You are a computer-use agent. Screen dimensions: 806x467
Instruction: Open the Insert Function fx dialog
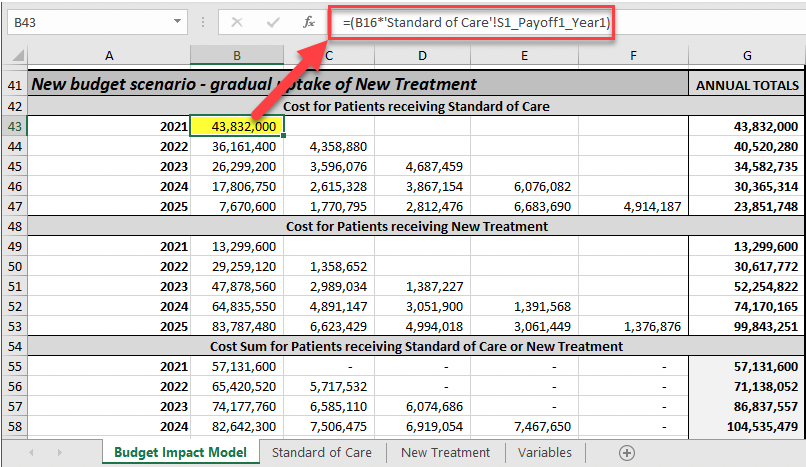pyautogui.click(x=308, y=22)
